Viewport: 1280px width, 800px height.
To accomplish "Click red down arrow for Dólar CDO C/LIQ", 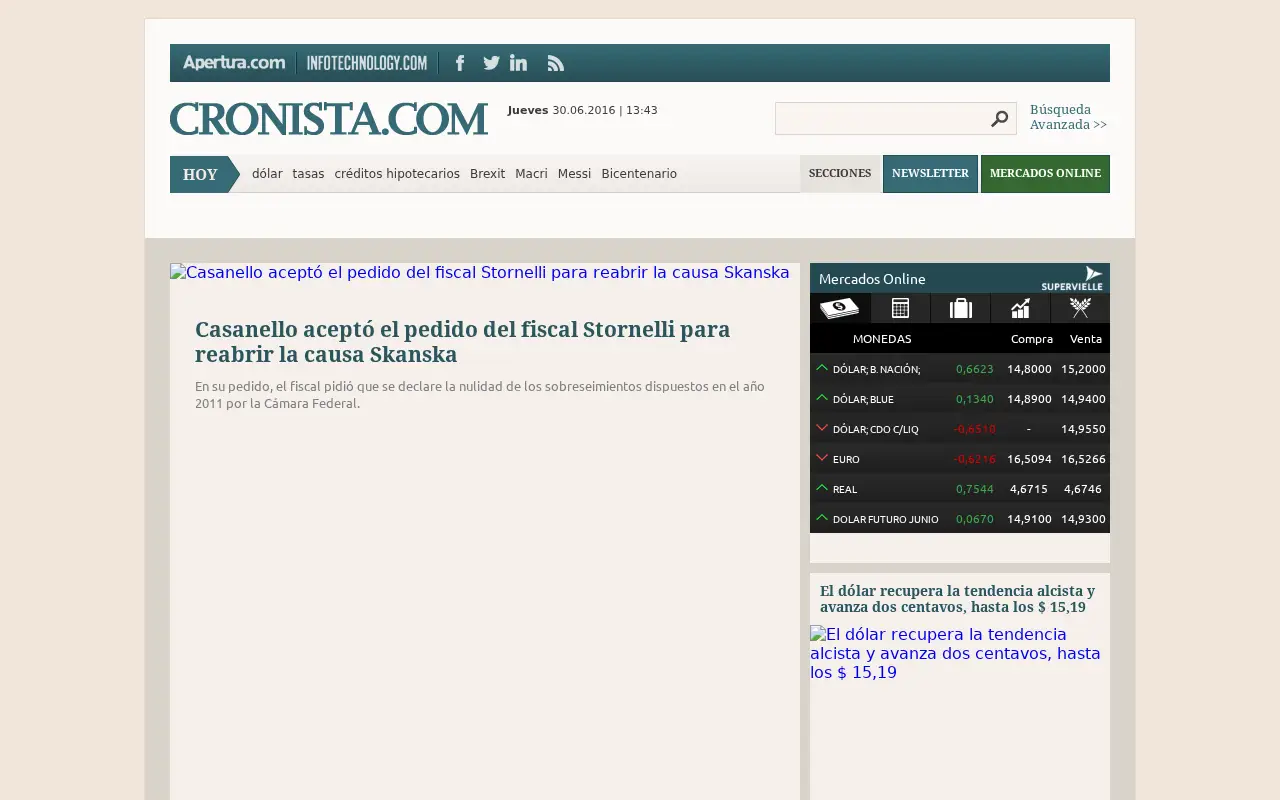I will (822, 428).
